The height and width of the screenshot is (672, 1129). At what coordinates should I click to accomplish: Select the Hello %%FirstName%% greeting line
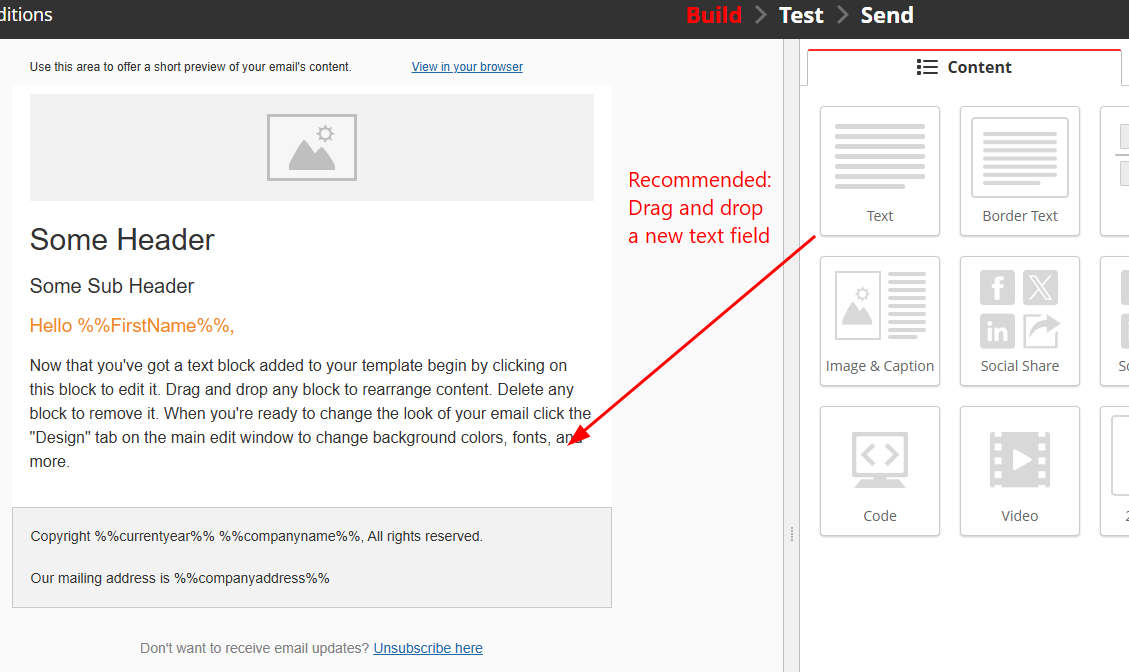coord(132,326)
